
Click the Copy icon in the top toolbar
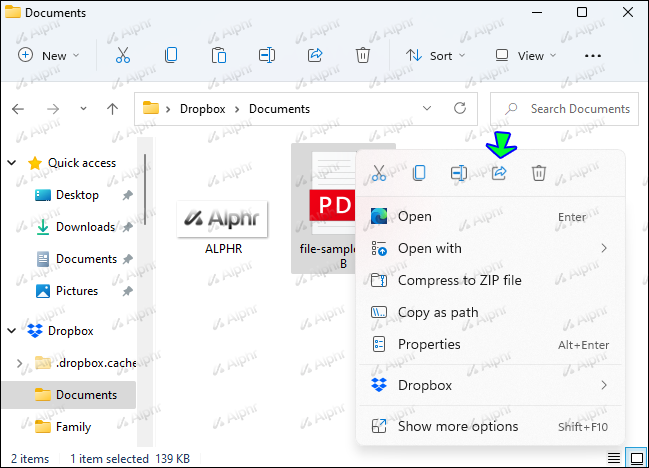(x=171, y=55)
